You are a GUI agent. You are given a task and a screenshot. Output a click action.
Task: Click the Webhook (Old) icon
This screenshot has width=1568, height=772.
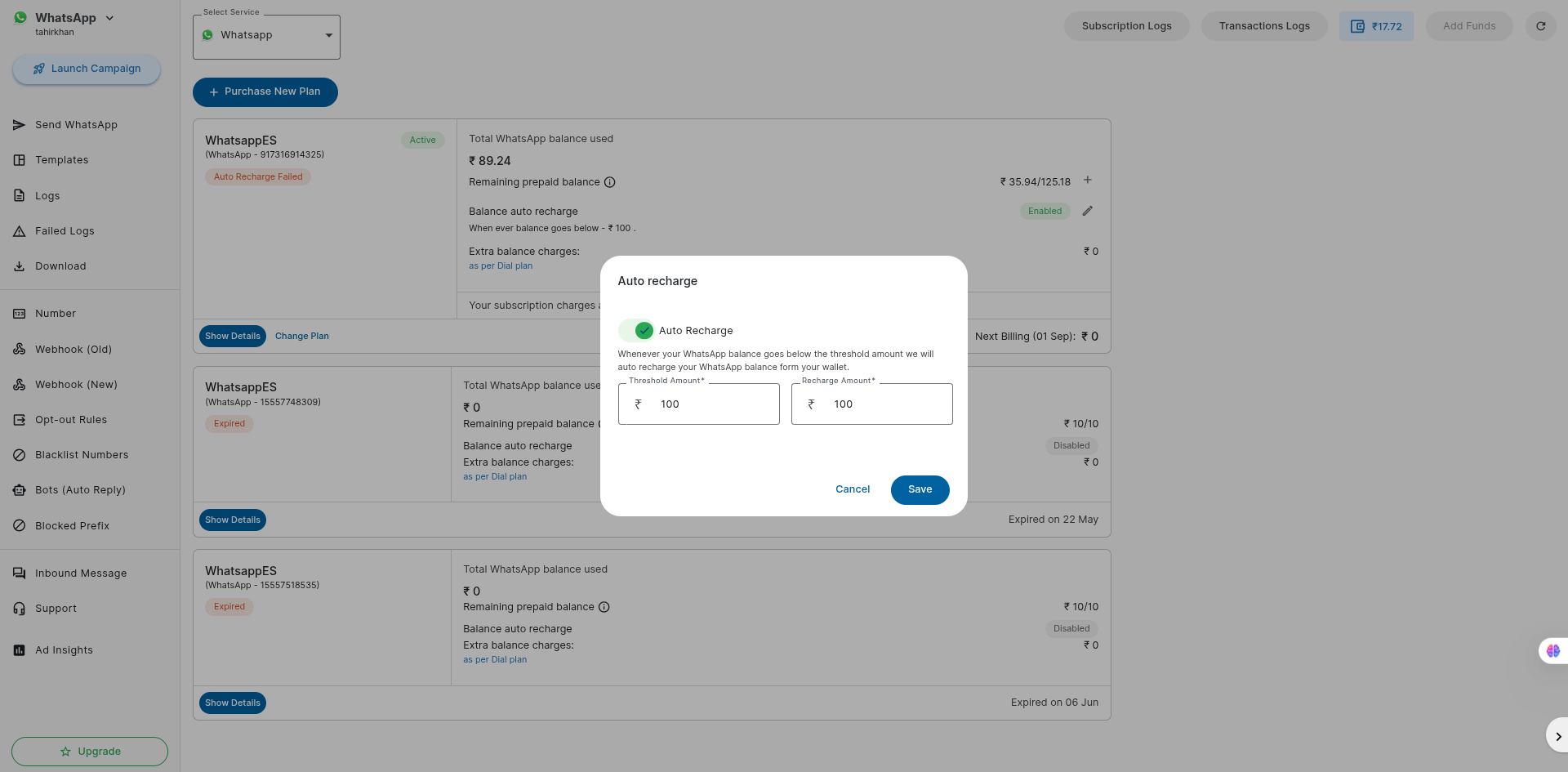click(x=19, y=350)
